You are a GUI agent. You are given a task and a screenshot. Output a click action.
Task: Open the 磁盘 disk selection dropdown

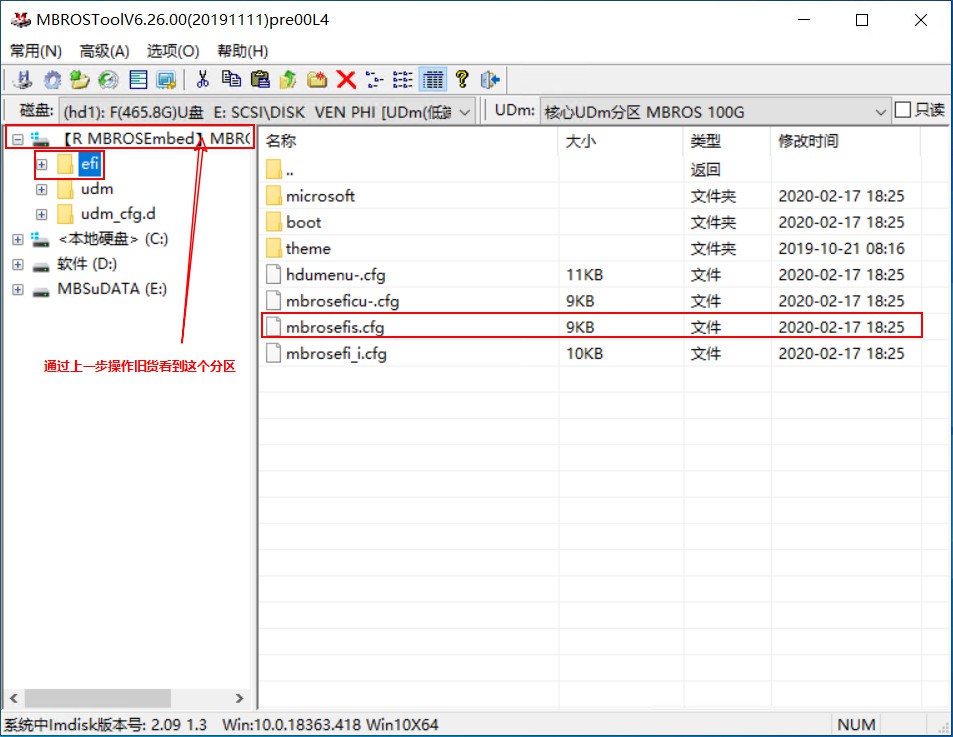[465, 112]
